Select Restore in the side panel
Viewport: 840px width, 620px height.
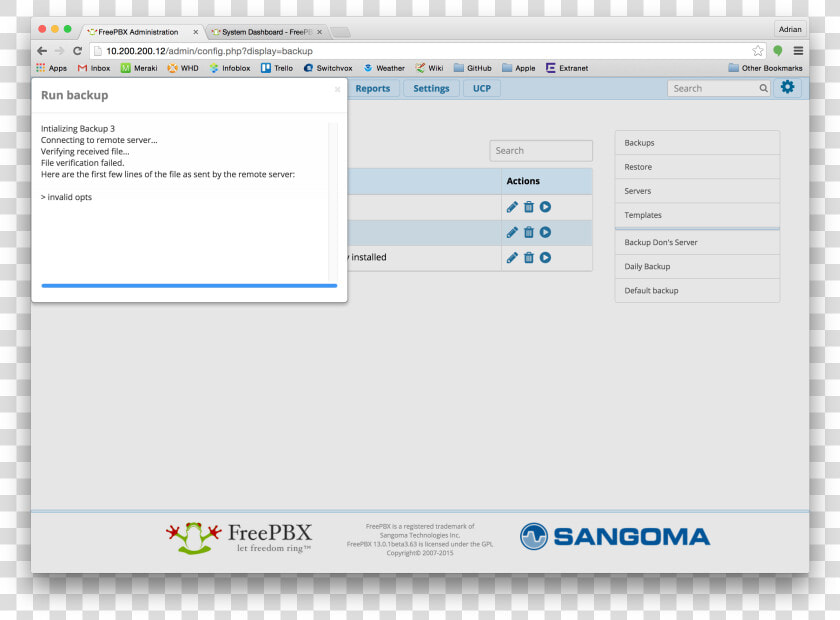[697, 167]
